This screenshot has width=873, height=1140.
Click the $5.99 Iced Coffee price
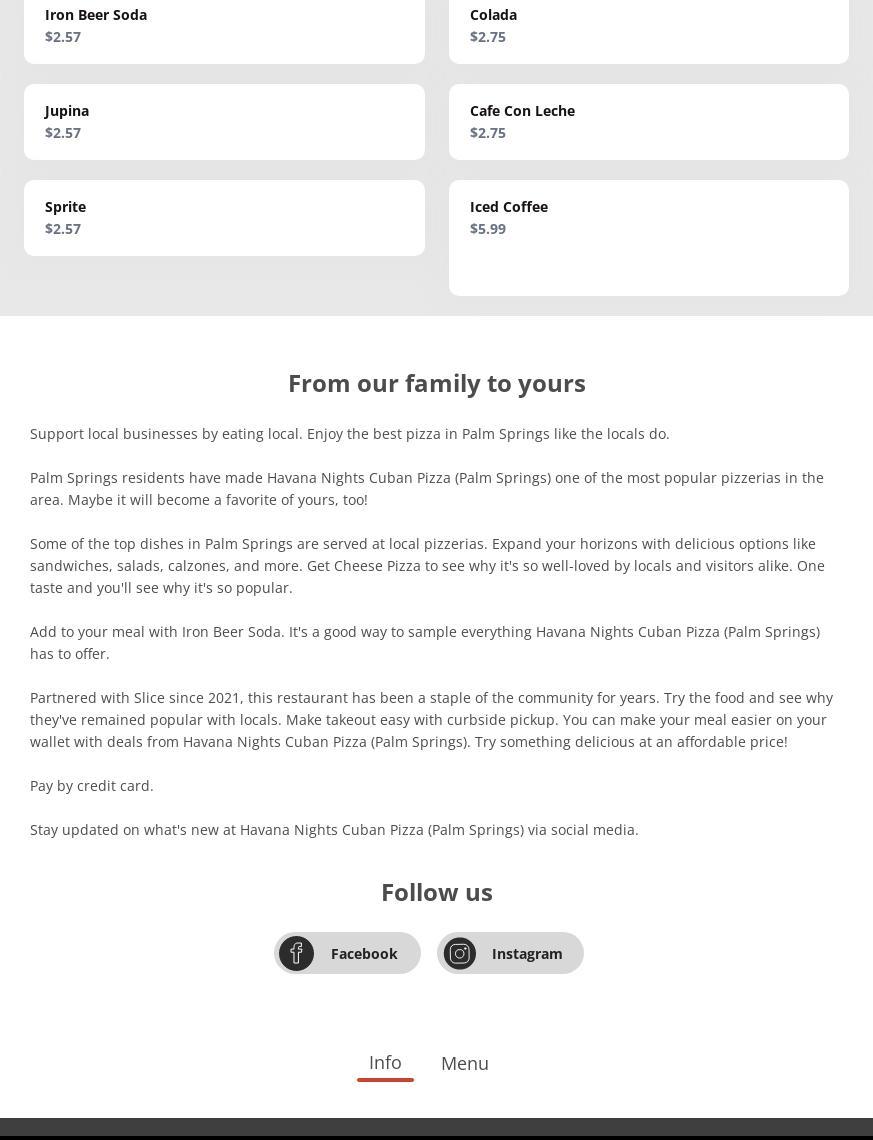pos(488,229)
